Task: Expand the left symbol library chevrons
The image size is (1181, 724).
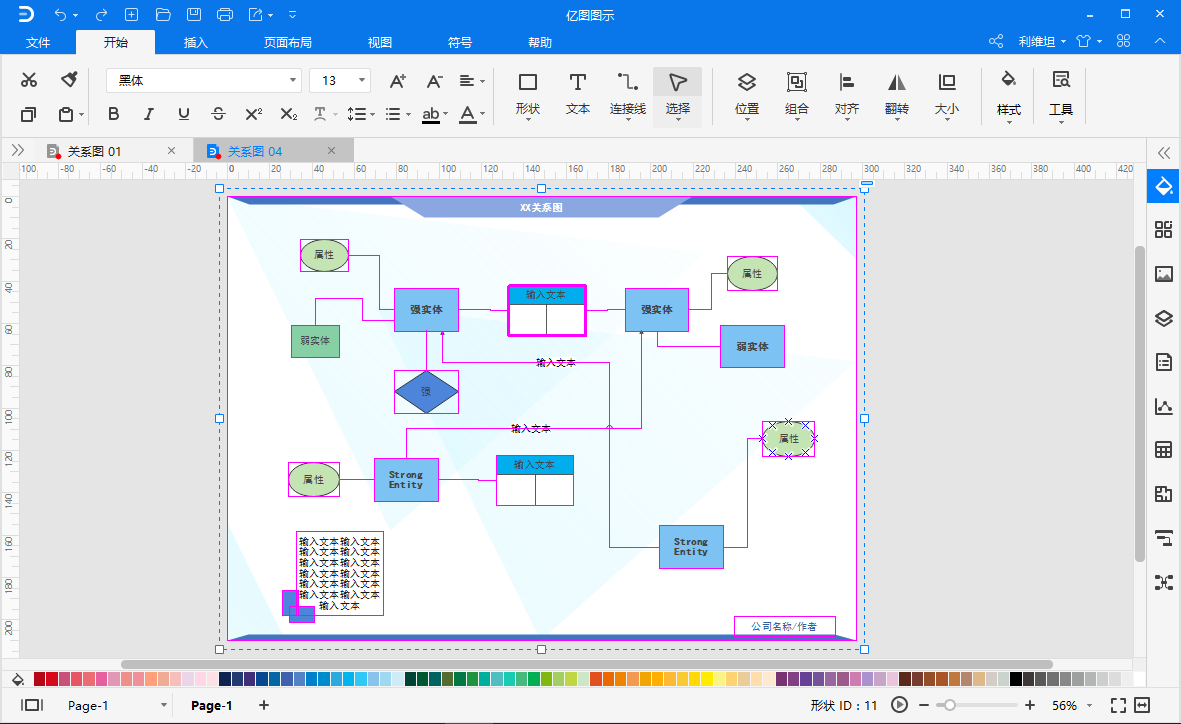Action: [x=18, y=151]
